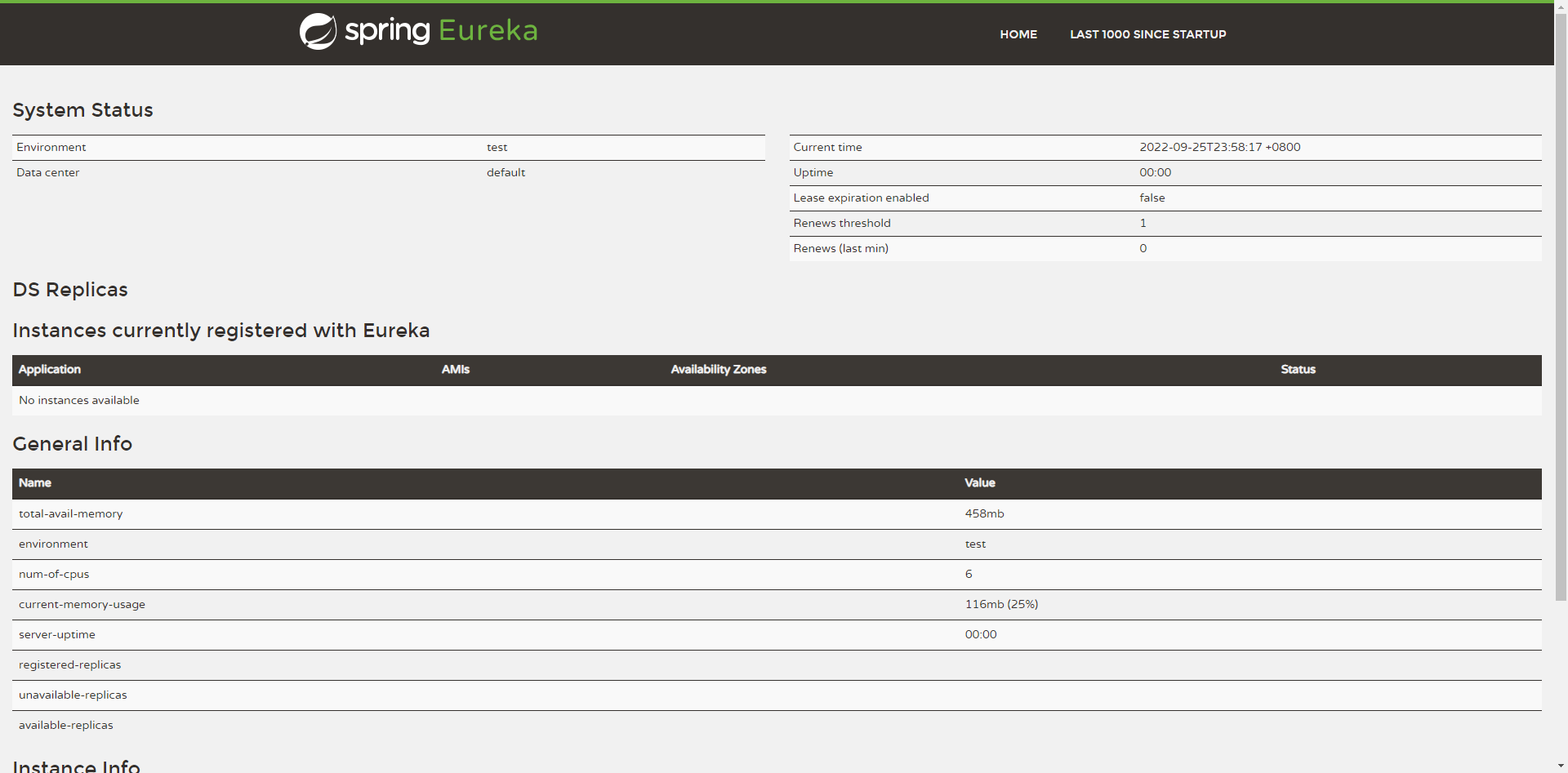Select the "registered-replicas" row name
This screenshot has width=1568, height=773.
coord(69,665)
